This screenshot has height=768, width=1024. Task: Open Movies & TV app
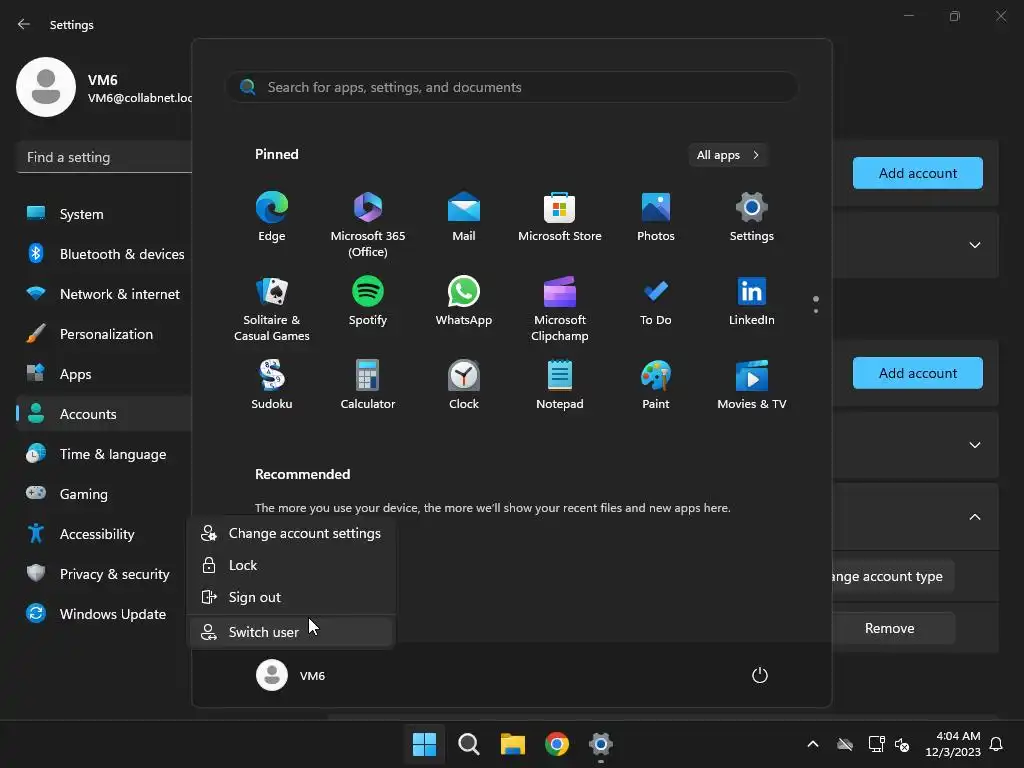click(x=752, y=385)
